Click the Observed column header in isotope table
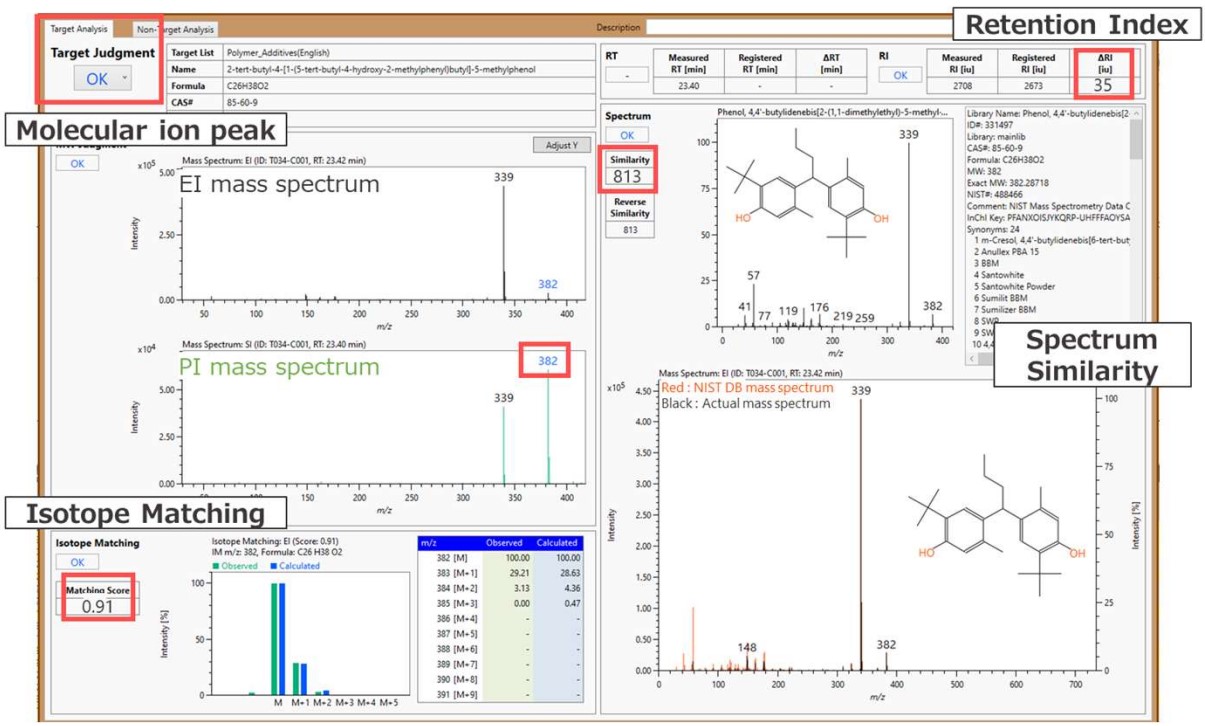This screenshot has height=726, width=1205. 507,542
